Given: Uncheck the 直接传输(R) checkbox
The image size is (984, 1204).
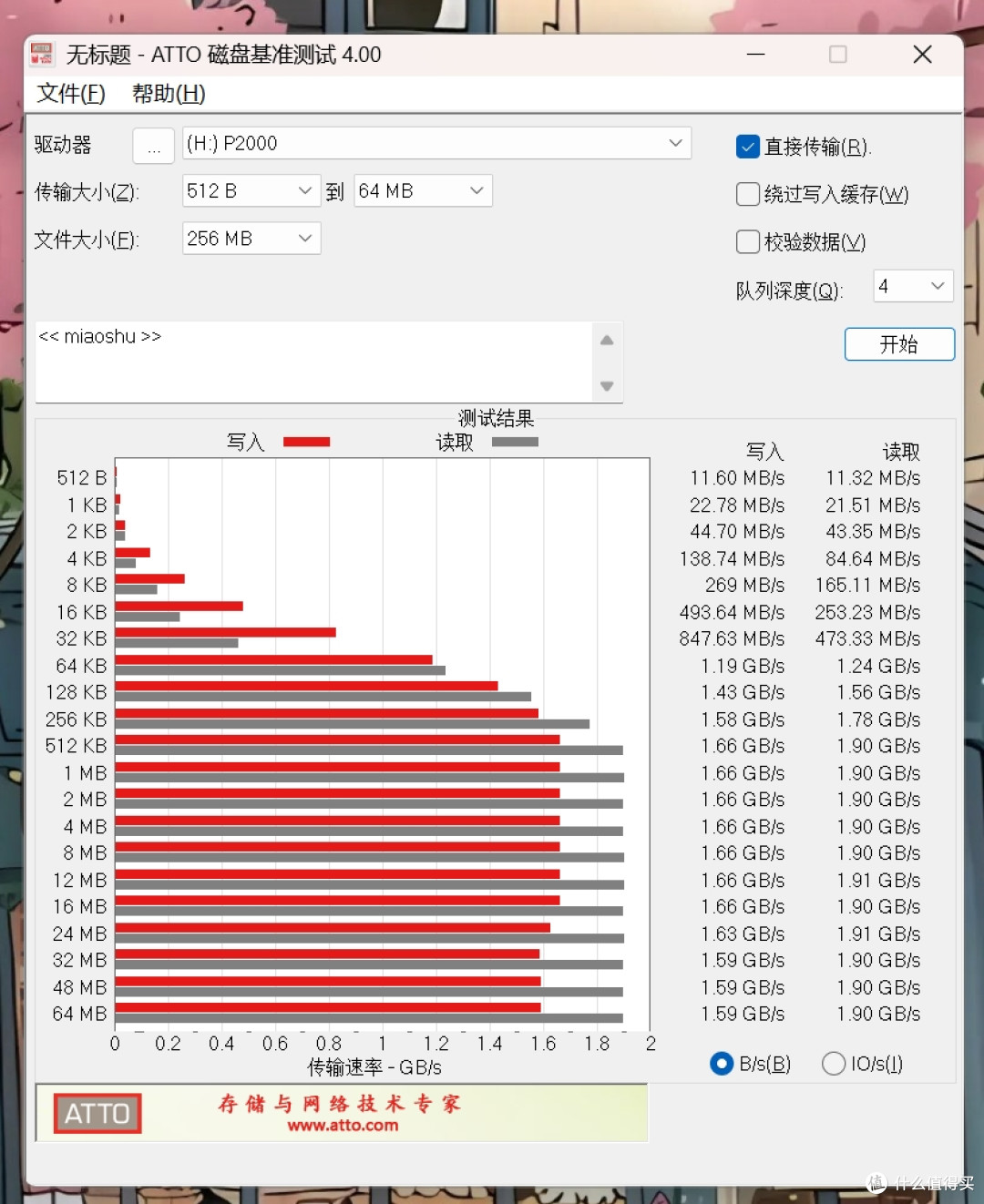Looking at the screenshot, I should click(x=747, y=147).
